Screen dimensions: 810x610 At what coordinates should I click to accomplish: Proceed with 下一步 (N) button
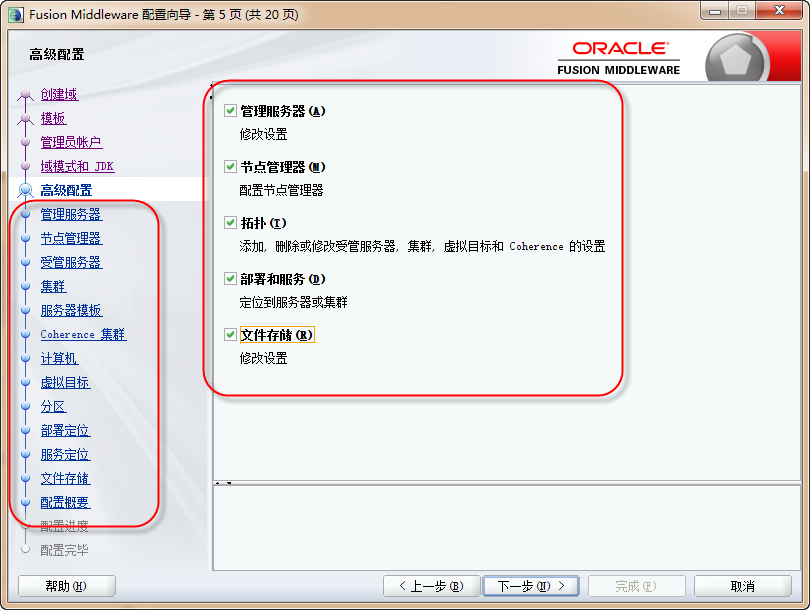531,586
